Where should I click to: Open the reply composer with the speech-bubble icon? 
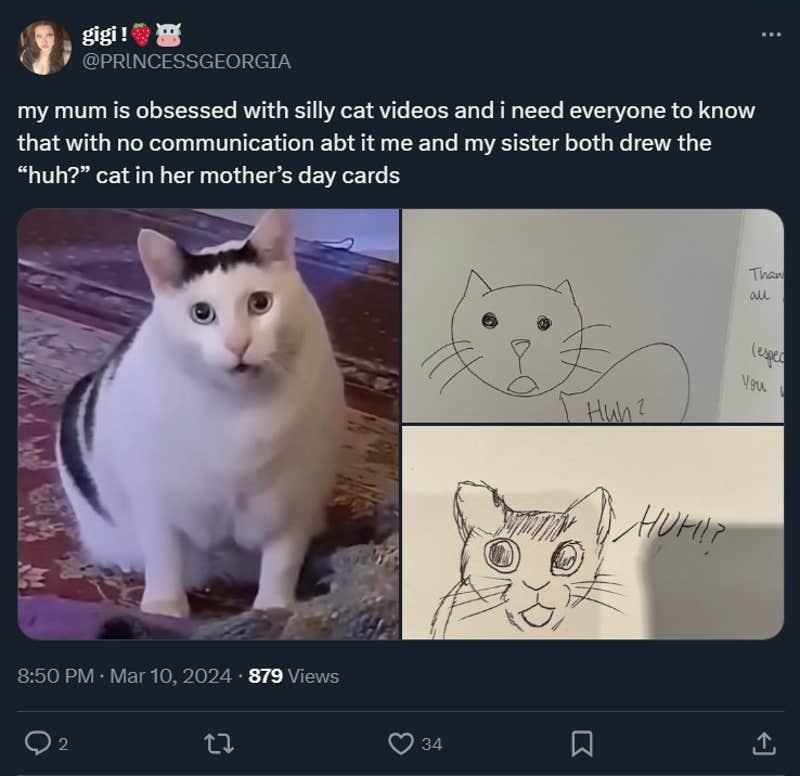click(x=35, y=742)
